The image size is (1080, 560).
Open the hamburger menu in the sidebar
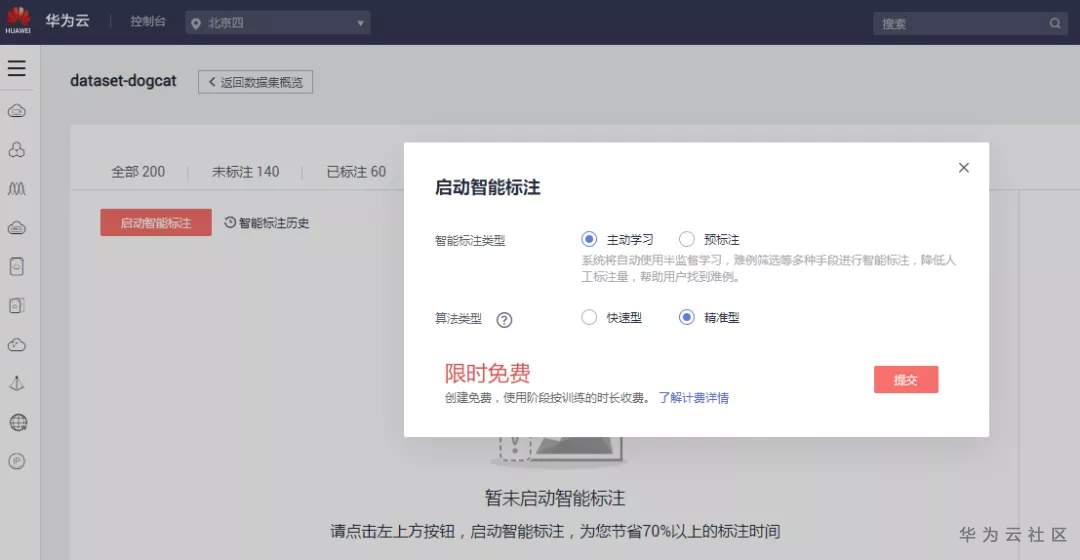tap(17, 68)
